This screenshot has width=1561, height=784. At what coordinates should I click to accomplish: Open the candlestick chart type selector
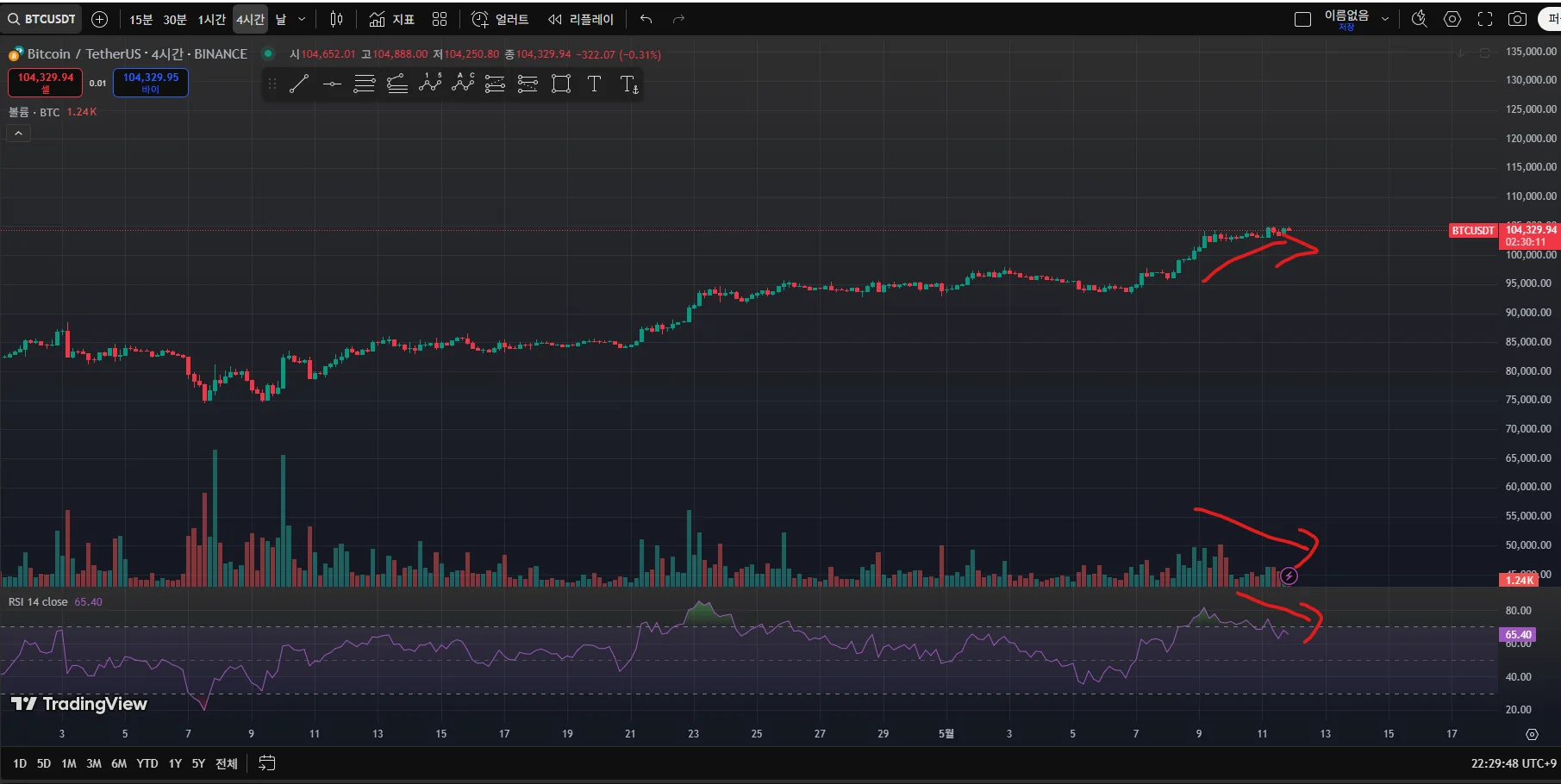coord(337,19)
